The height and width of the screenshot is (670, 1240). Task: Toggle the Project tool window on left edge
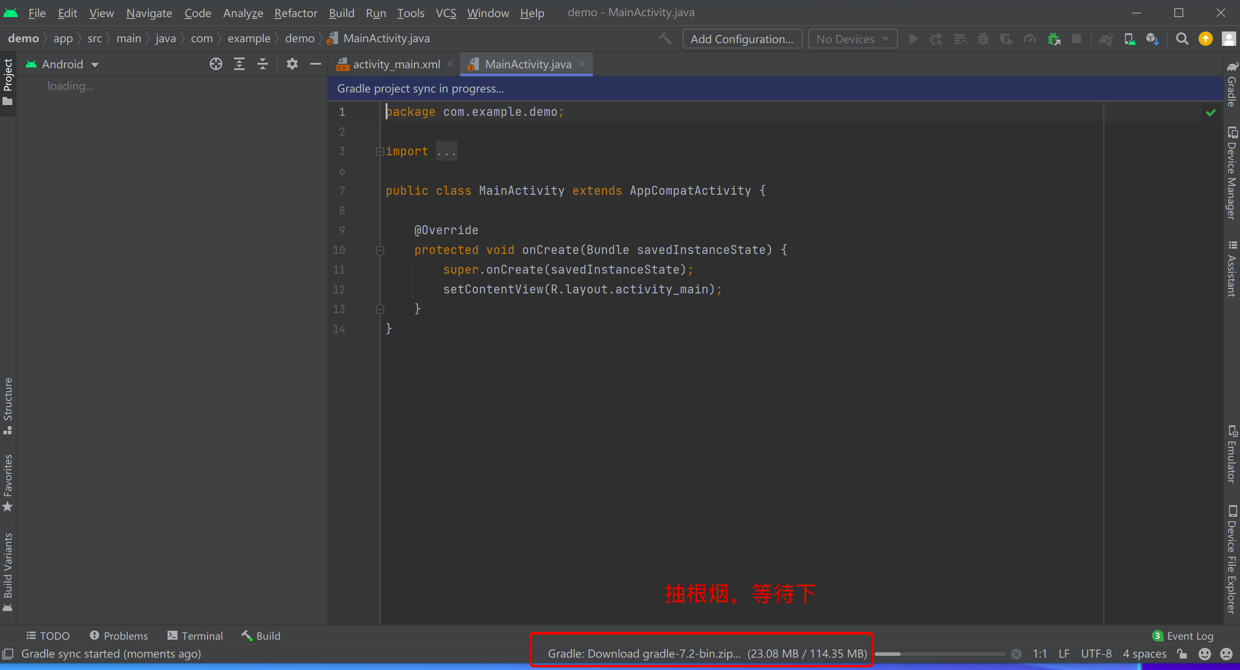[8, 81]
